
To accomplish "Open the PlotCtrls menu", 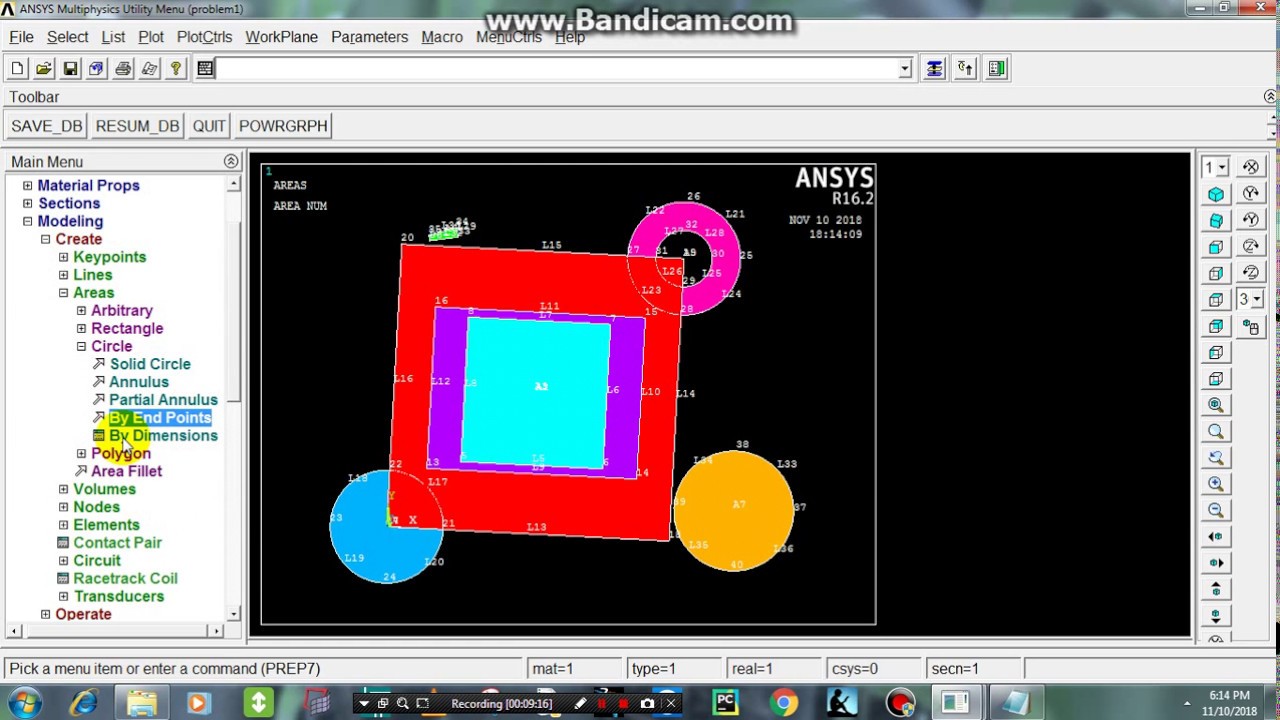I will pyautogui.click(x=204, y=37).
